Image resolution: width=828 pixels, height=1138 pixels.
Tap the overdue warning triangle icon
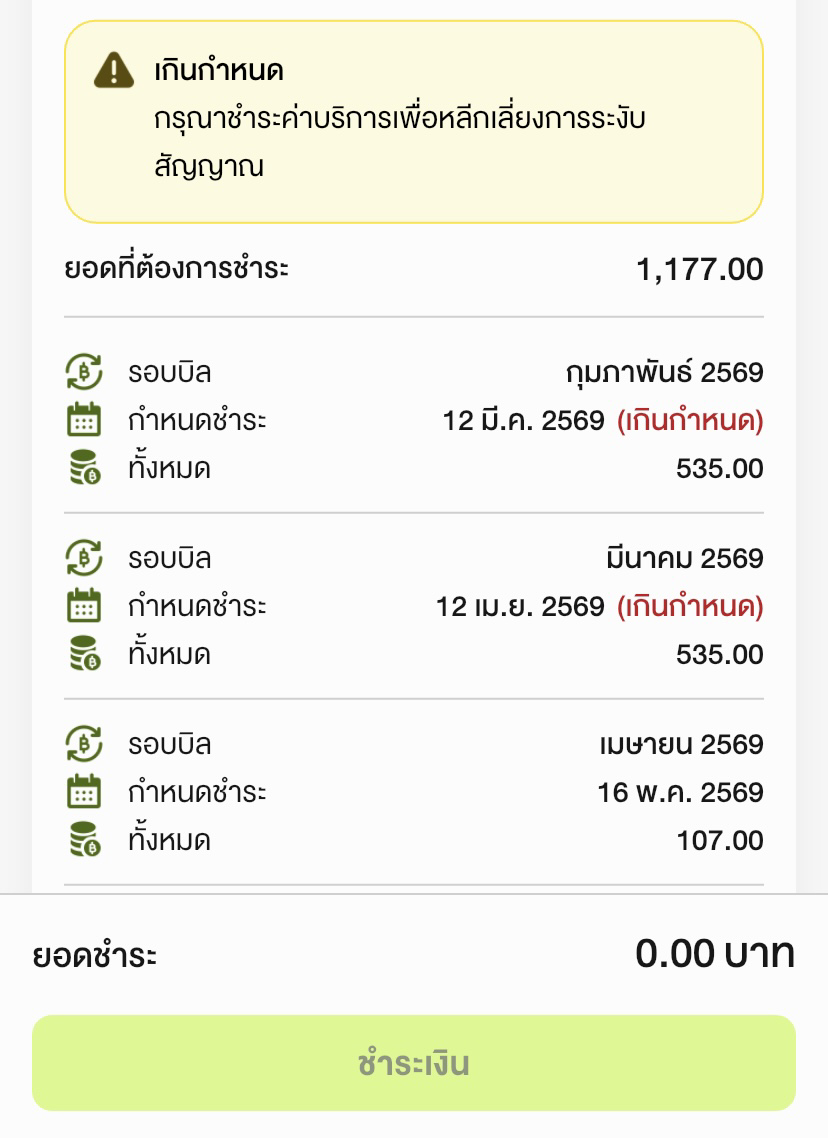point(114,70)
